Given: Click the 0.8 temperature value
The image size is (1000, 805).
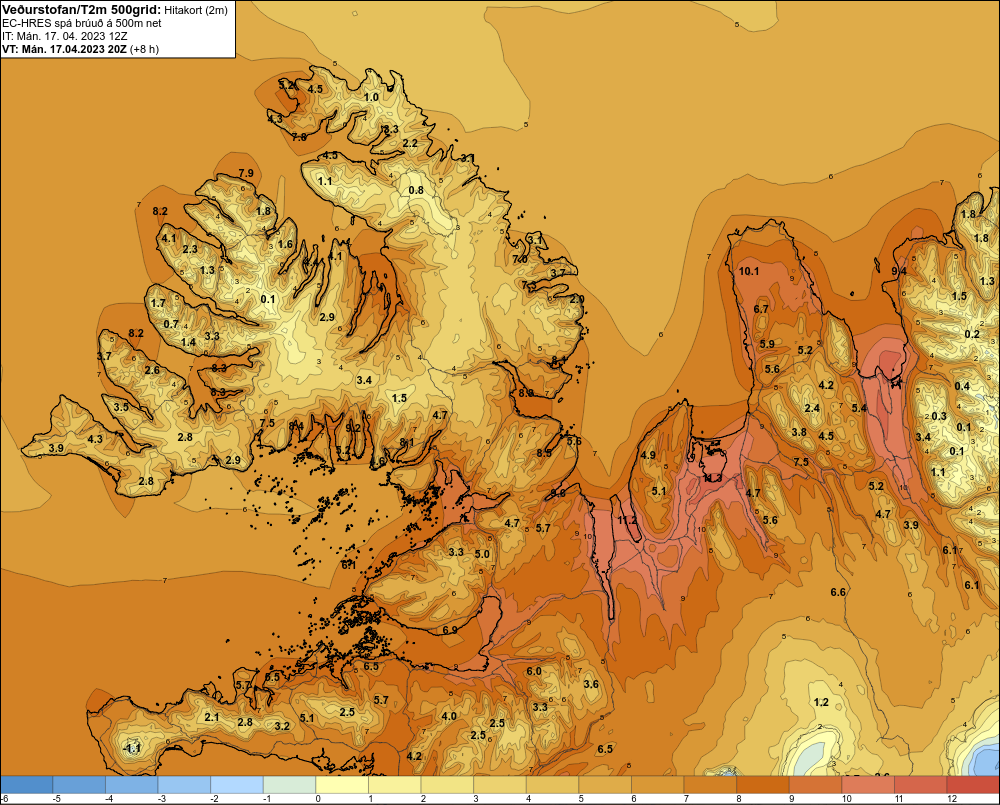Looking at the screenshot, I should click(416, 190).
